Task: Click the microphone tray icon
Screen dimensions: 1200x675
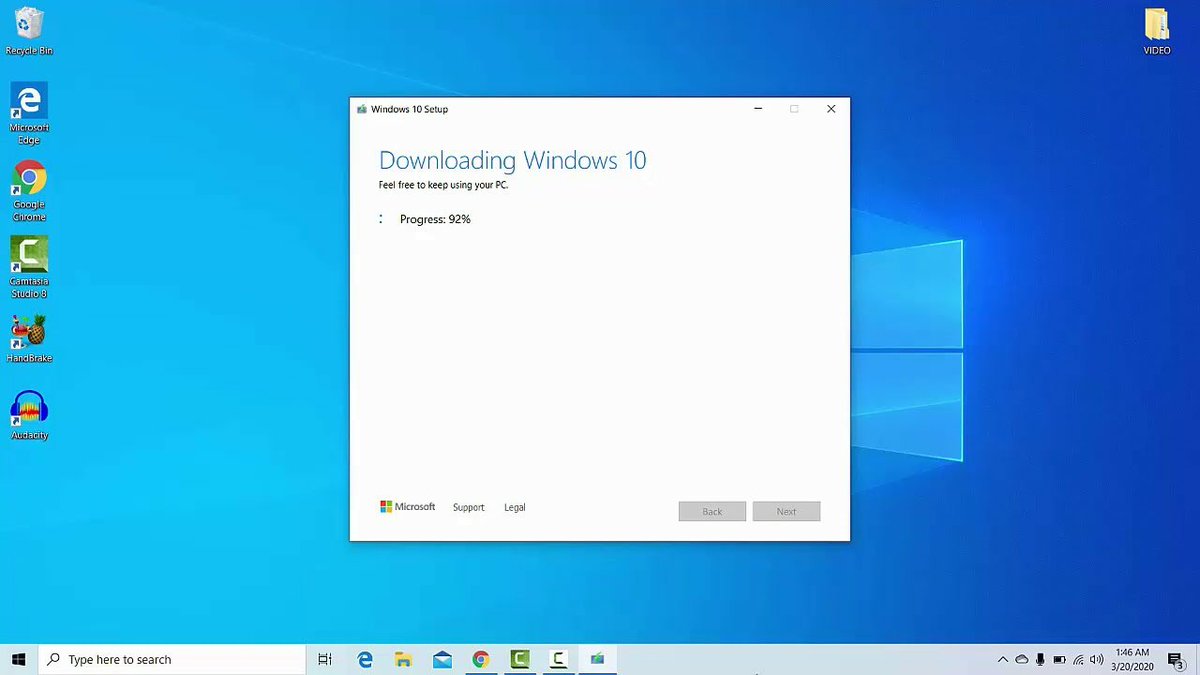Action: pyautogui.click(x=1041, y=660)
